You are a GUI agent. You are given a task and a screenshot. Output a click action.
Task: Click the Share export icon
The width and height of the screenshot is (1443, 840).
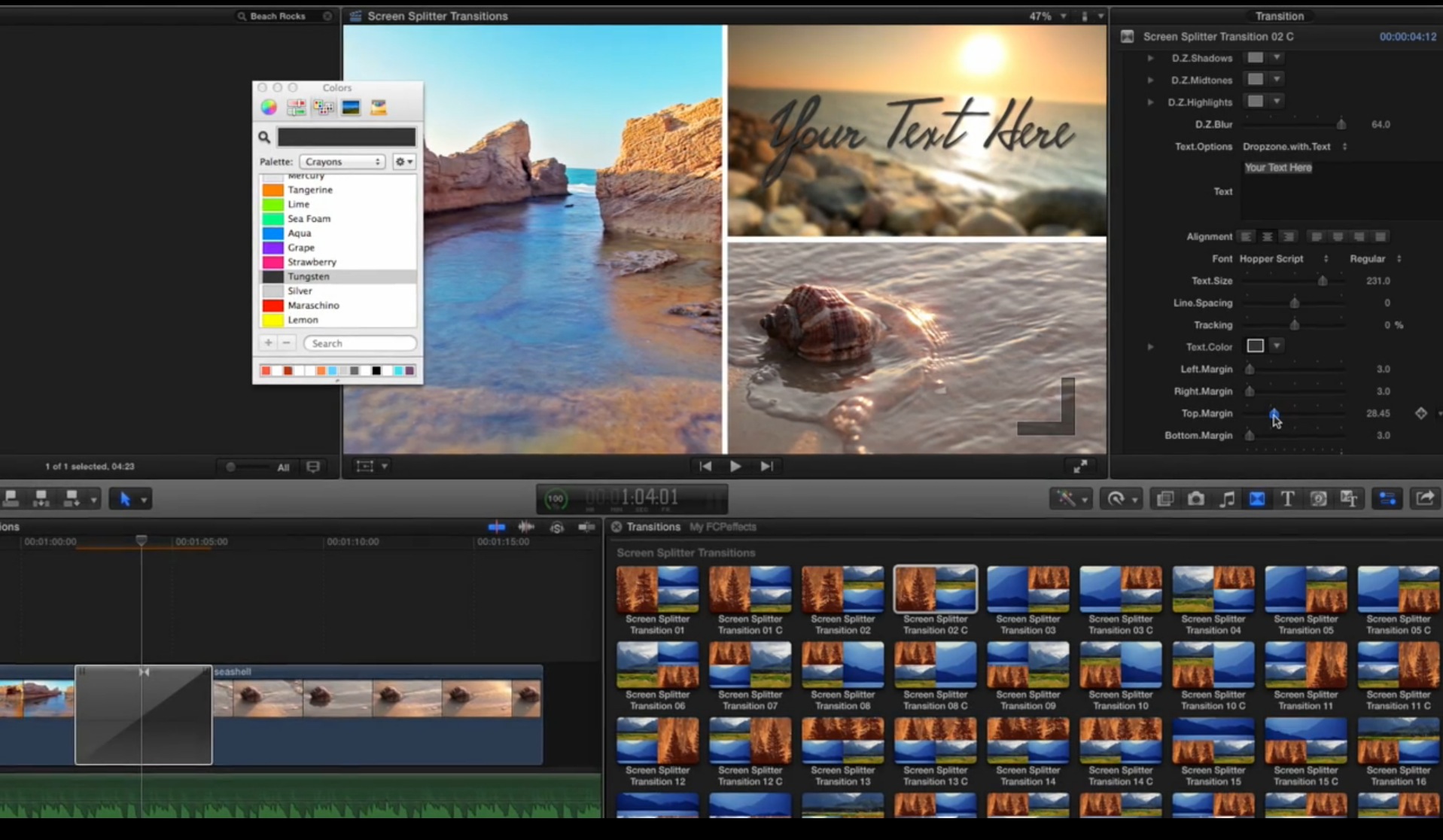click(x=1423, y=498)
